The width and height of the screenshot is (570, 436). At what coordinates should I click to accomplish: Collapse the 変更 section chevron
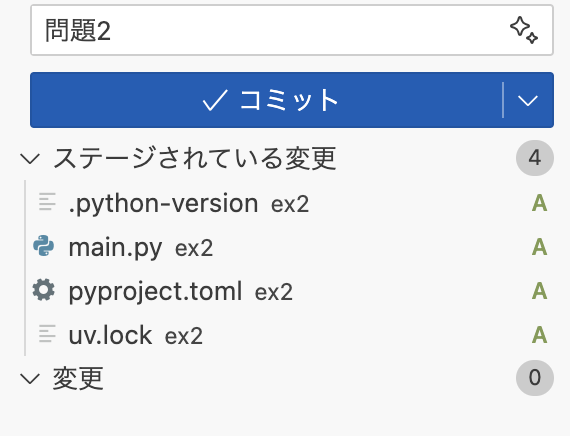coord(30,379)
